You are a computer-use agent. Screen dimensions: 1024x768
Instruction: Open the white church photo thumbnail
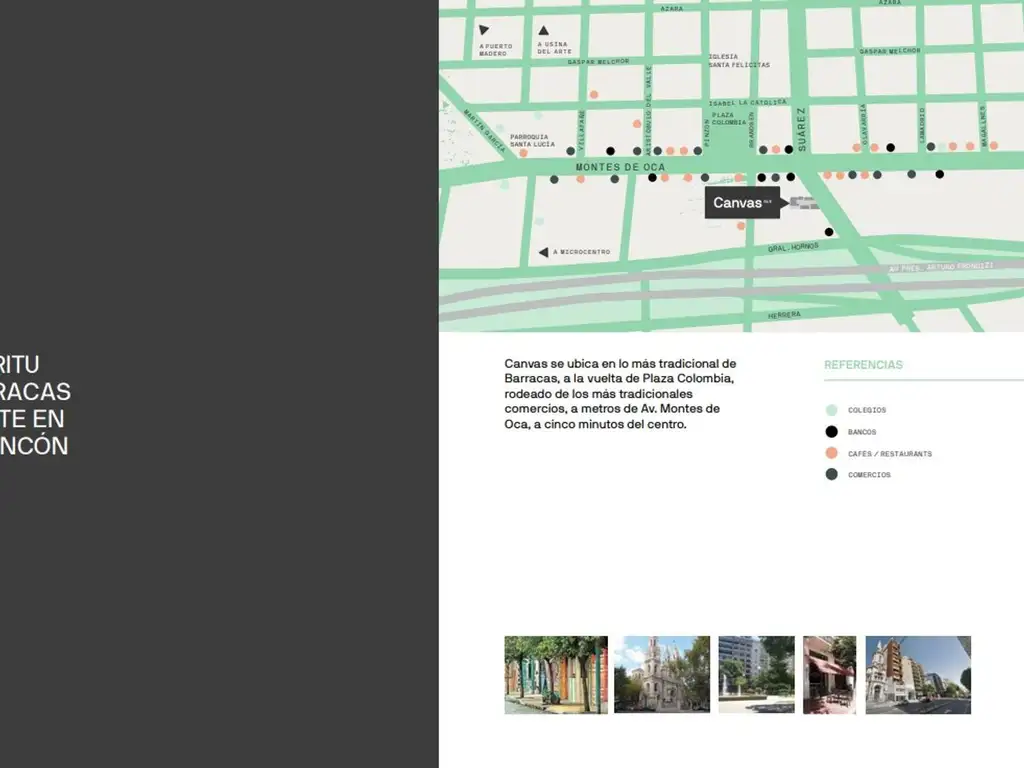point(661,675)
